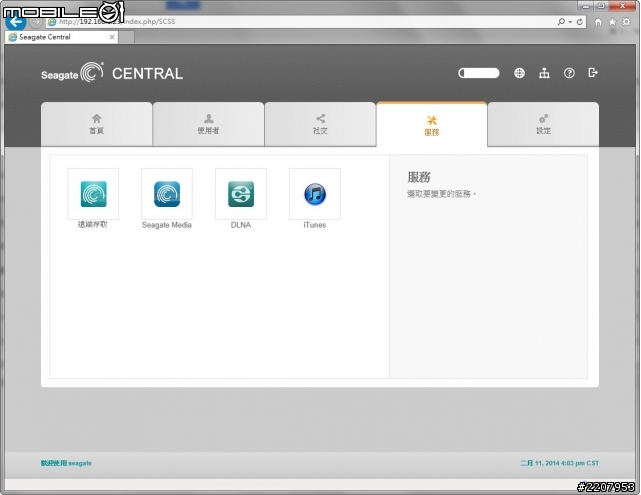Click the search magnifier in address bar
This screenshot has height=495, width=641.
coord(561,22)
